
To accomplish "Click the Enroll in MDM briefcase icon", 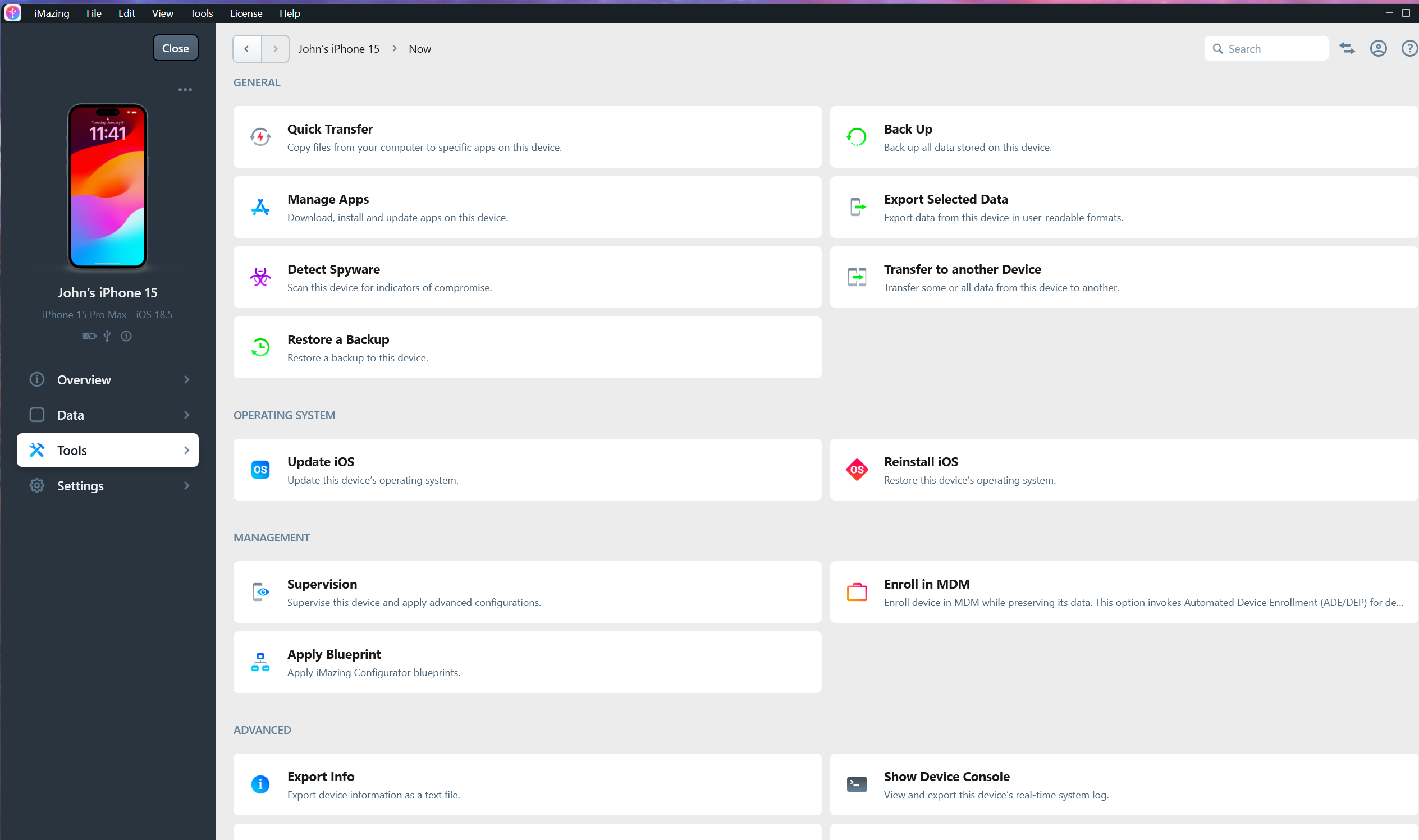I will [857, 592].
